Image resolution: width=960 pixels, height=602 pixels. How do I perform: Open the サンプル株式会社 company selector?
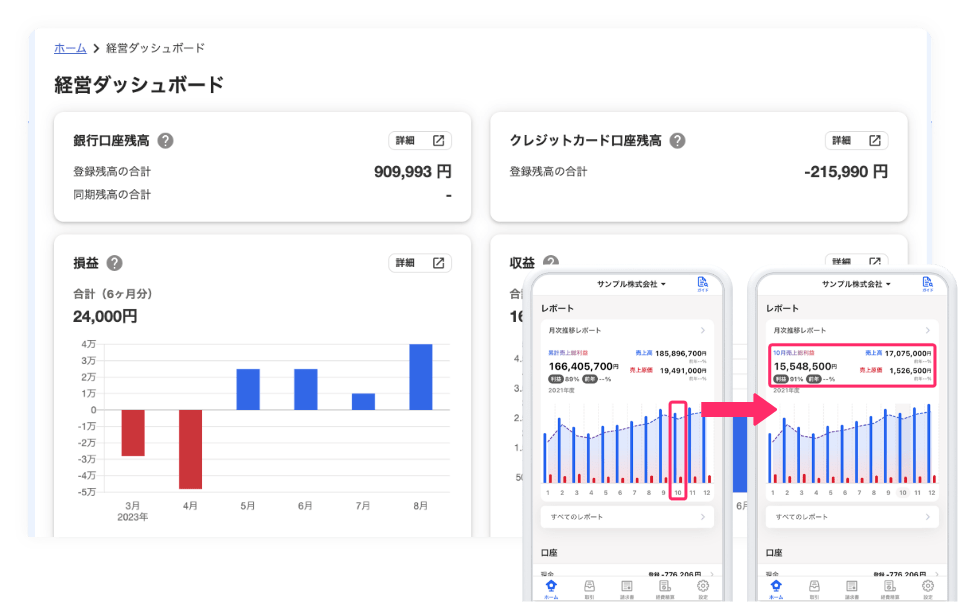pos(630,283)
